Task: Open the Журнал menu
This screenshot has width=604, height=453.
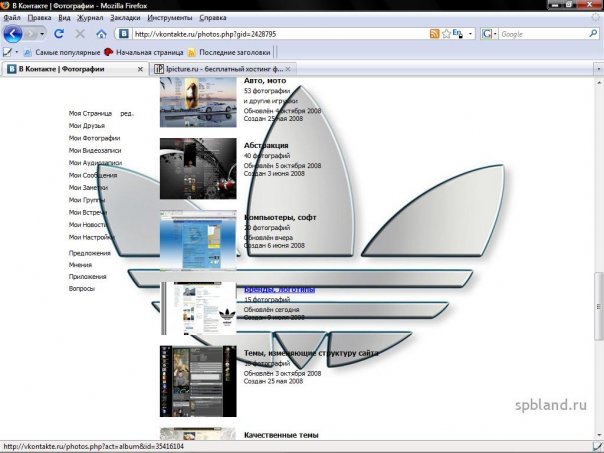Action: 90,18
